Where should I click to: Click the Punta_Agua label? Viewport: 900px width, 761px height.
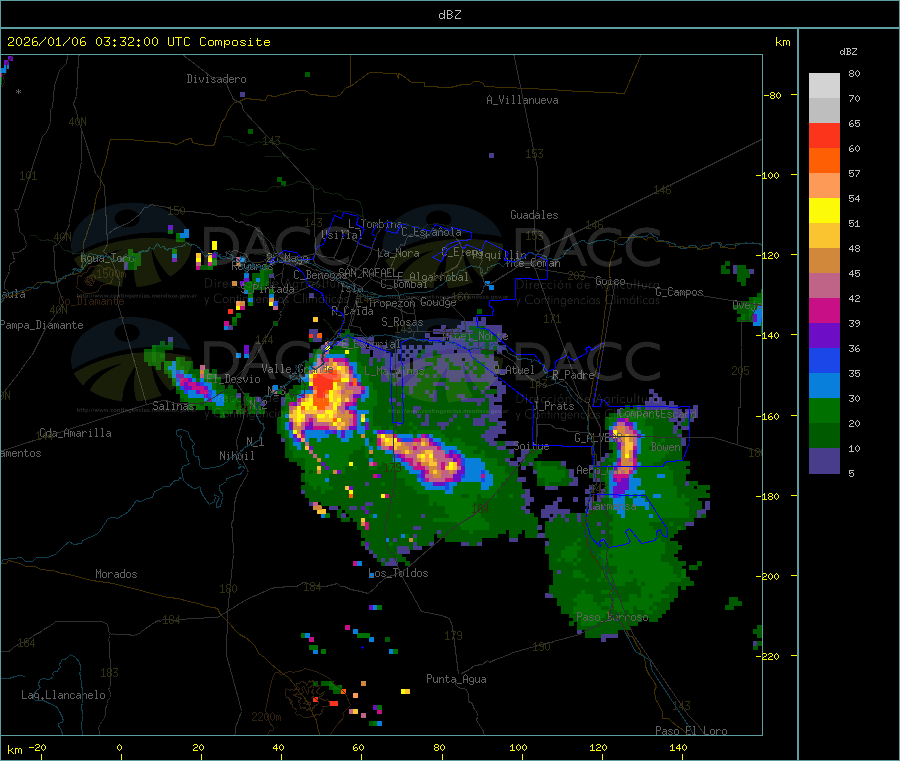pyautogui.click(x=456, y=679)
